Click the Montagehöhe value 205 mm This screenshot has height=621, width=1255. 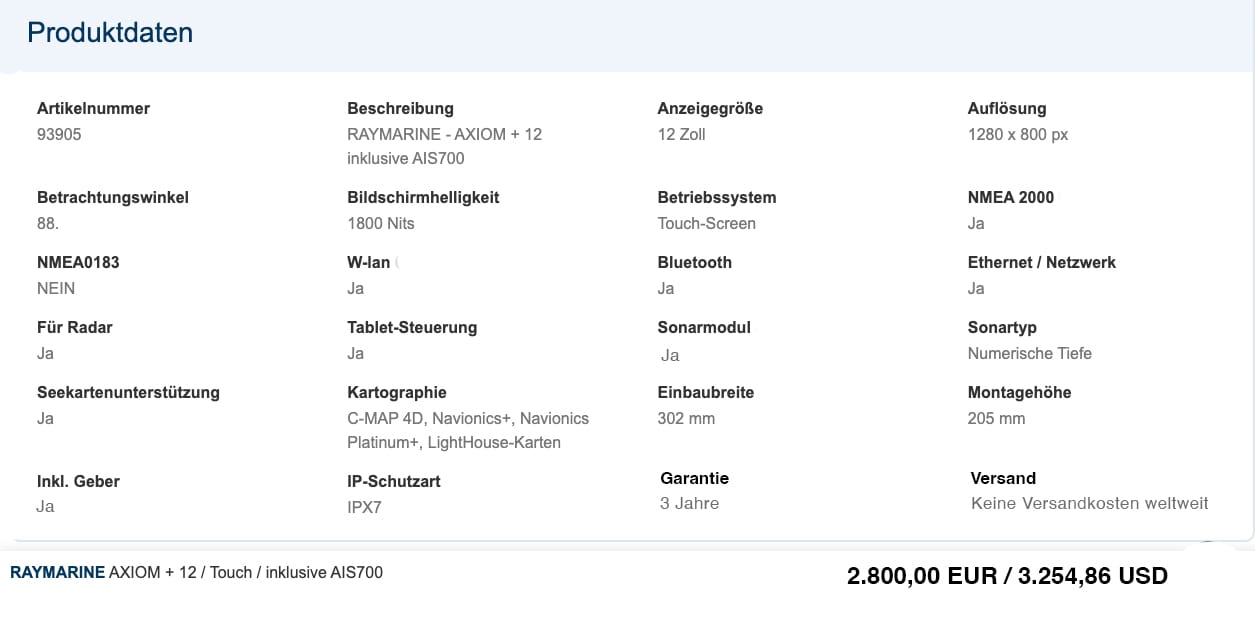[996, 418]
